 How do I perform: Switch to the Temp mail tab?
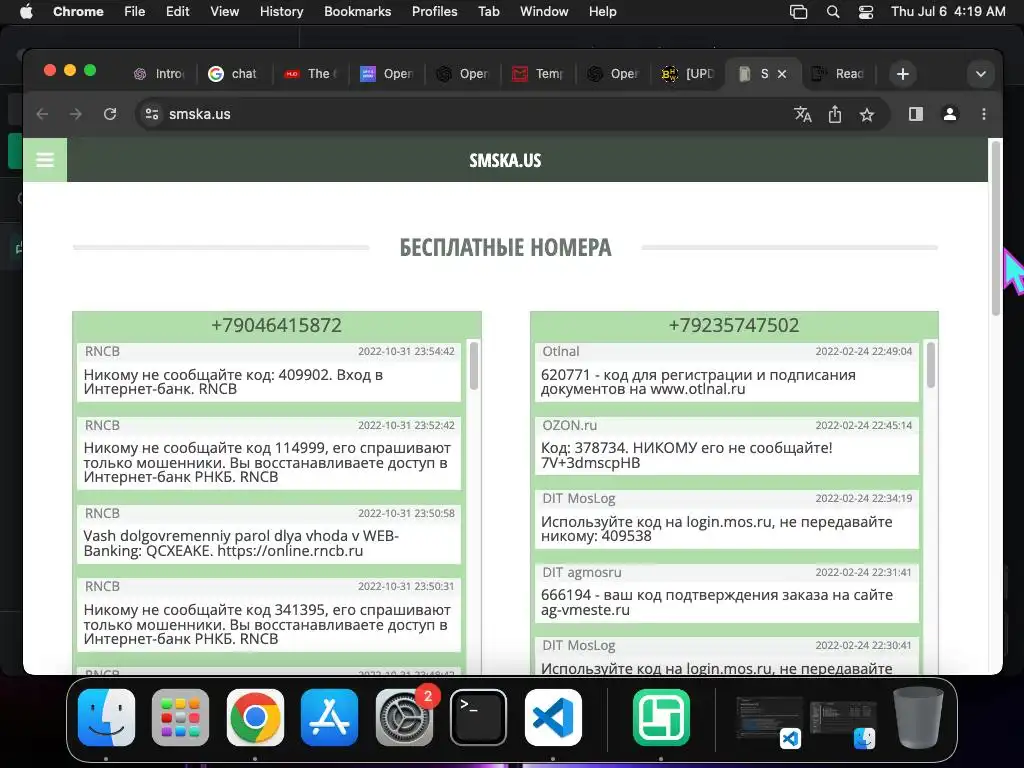539,74
